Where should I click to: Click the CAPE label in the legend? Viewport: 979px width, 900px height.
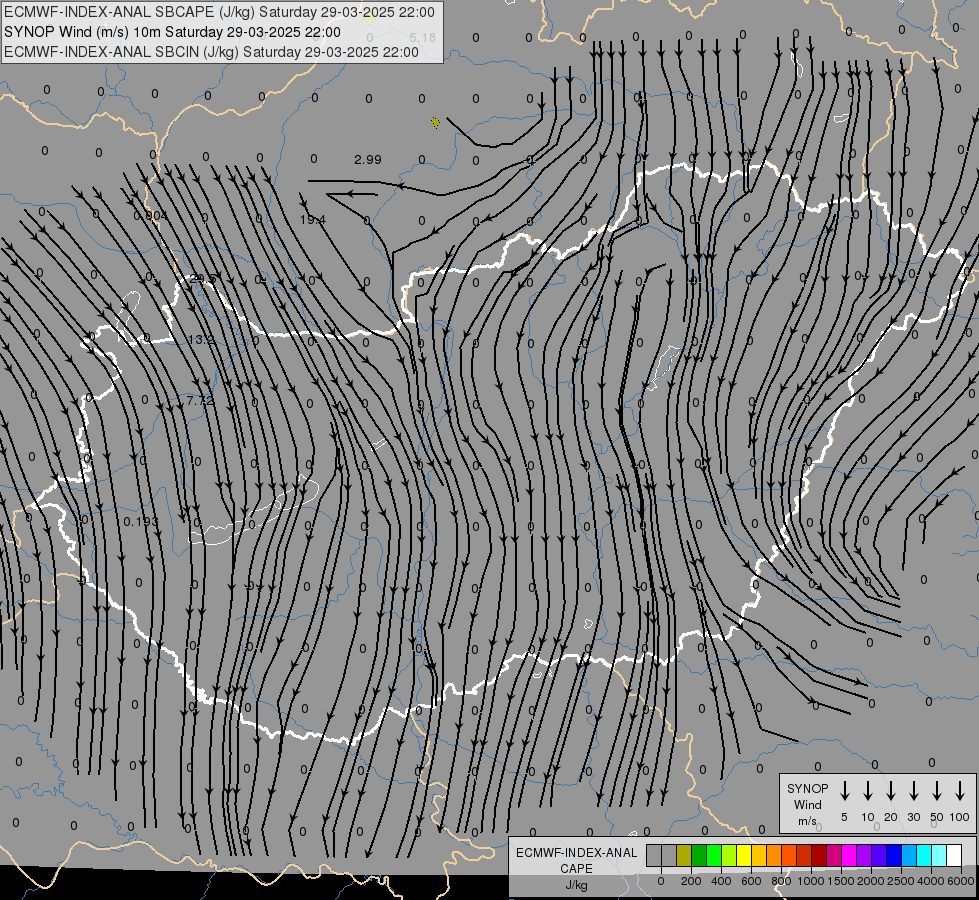pyautogui.click(x=576, y=869)
